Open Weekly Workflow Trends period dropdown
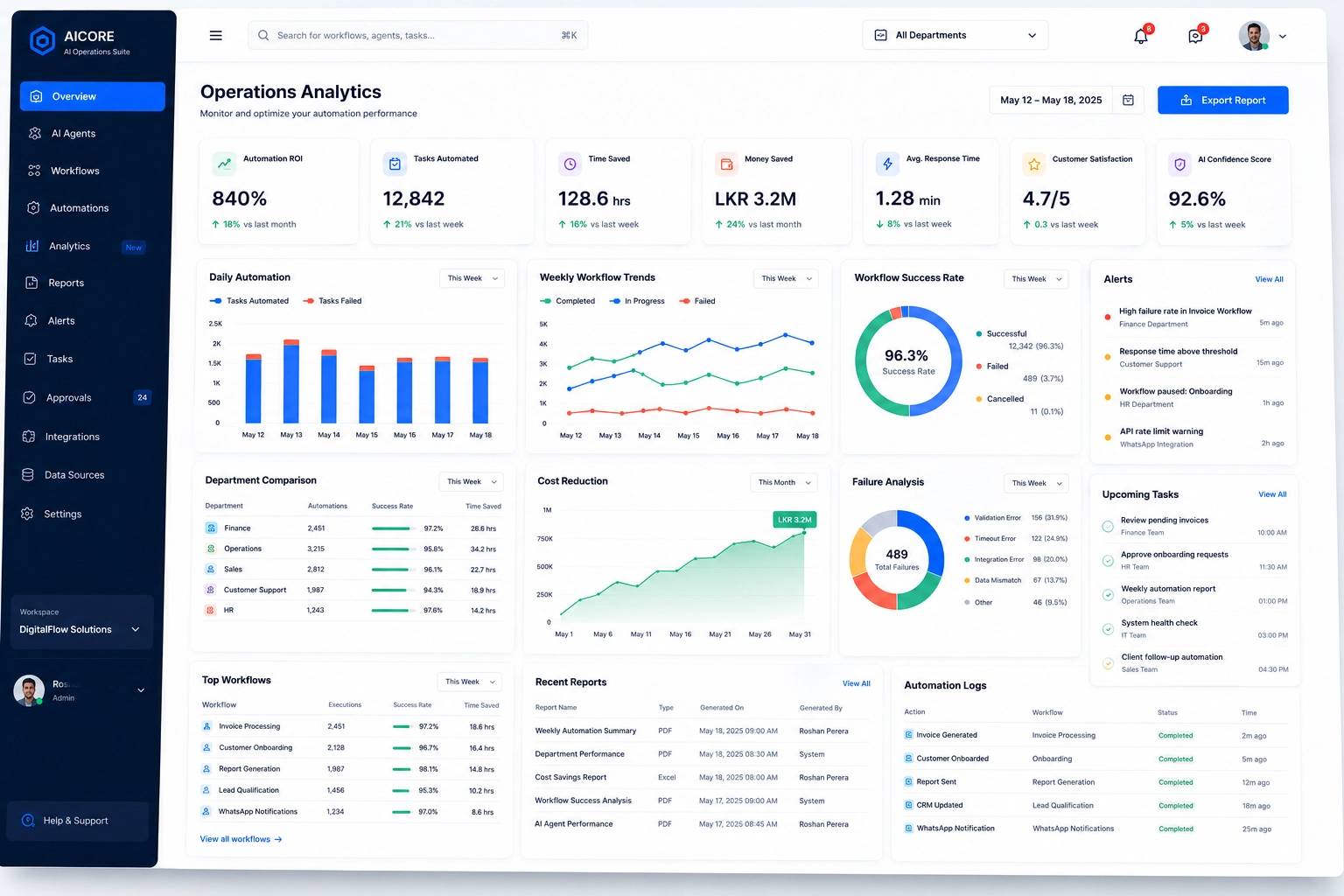This screenshot has width=1344, height=896. pos(786,278)
